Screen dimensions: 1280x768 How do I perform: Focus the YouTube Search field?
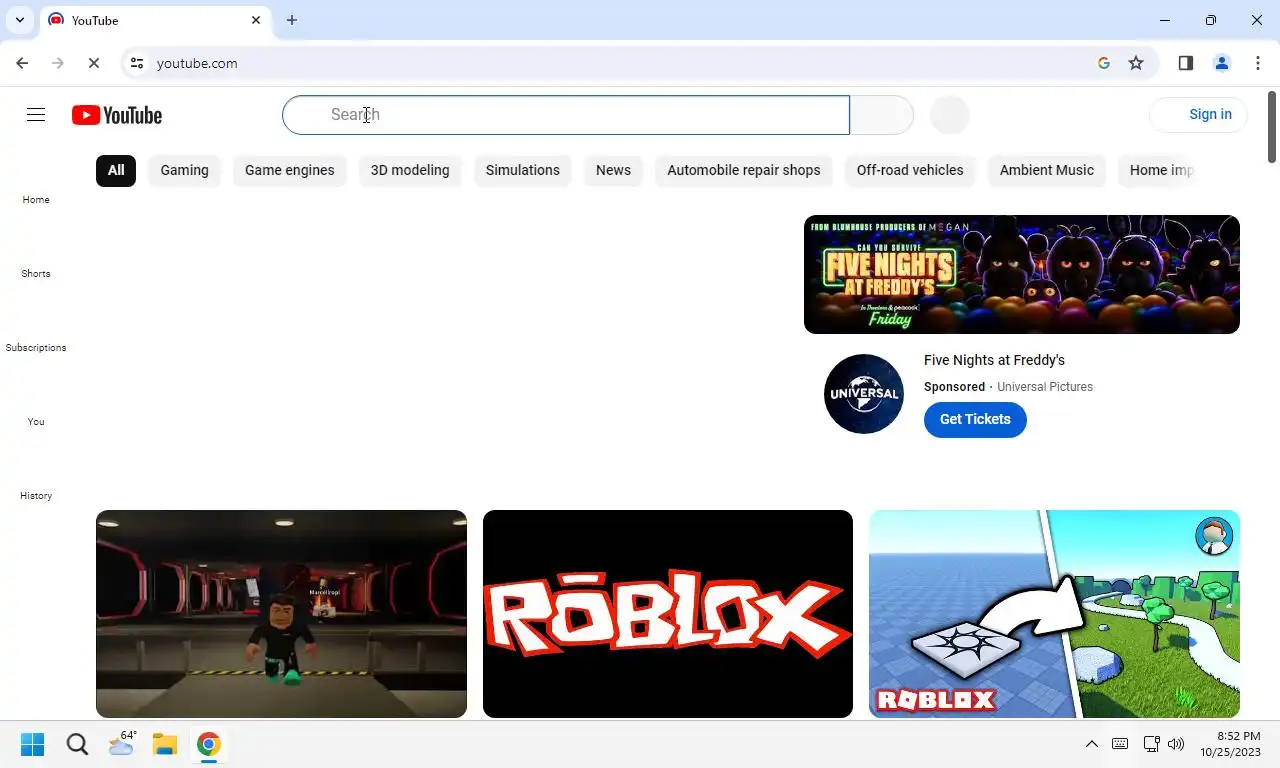pyautogui.click(x=566, y=115)
